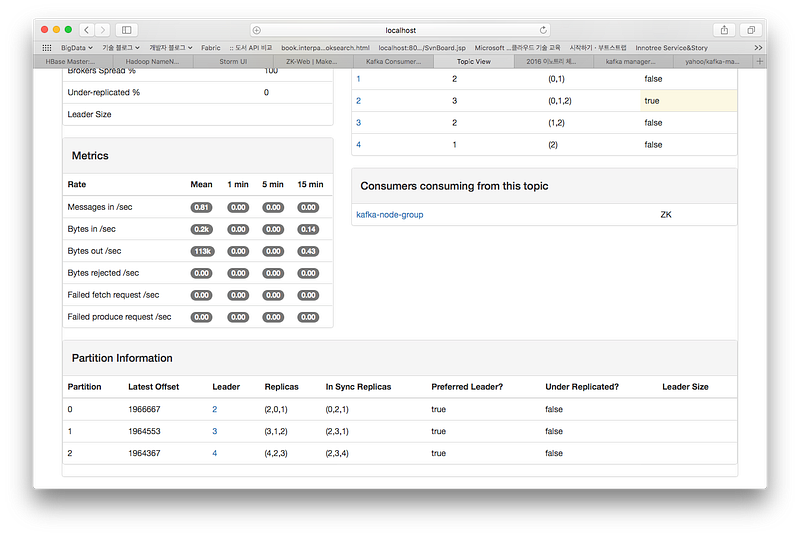The width and height of the screenshot is (800, 536).
Task: Click Failed produce request /sec label
Action: click(119, 317)
